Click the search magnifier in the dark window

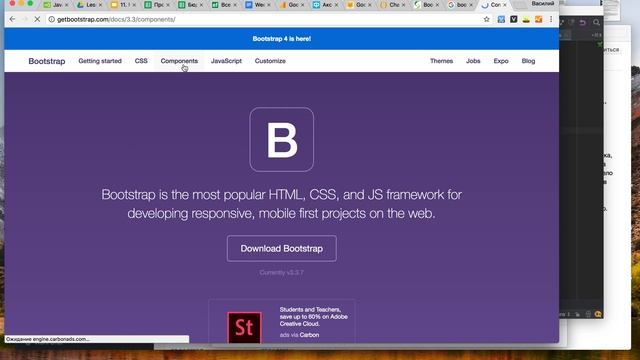coord(596,22)
